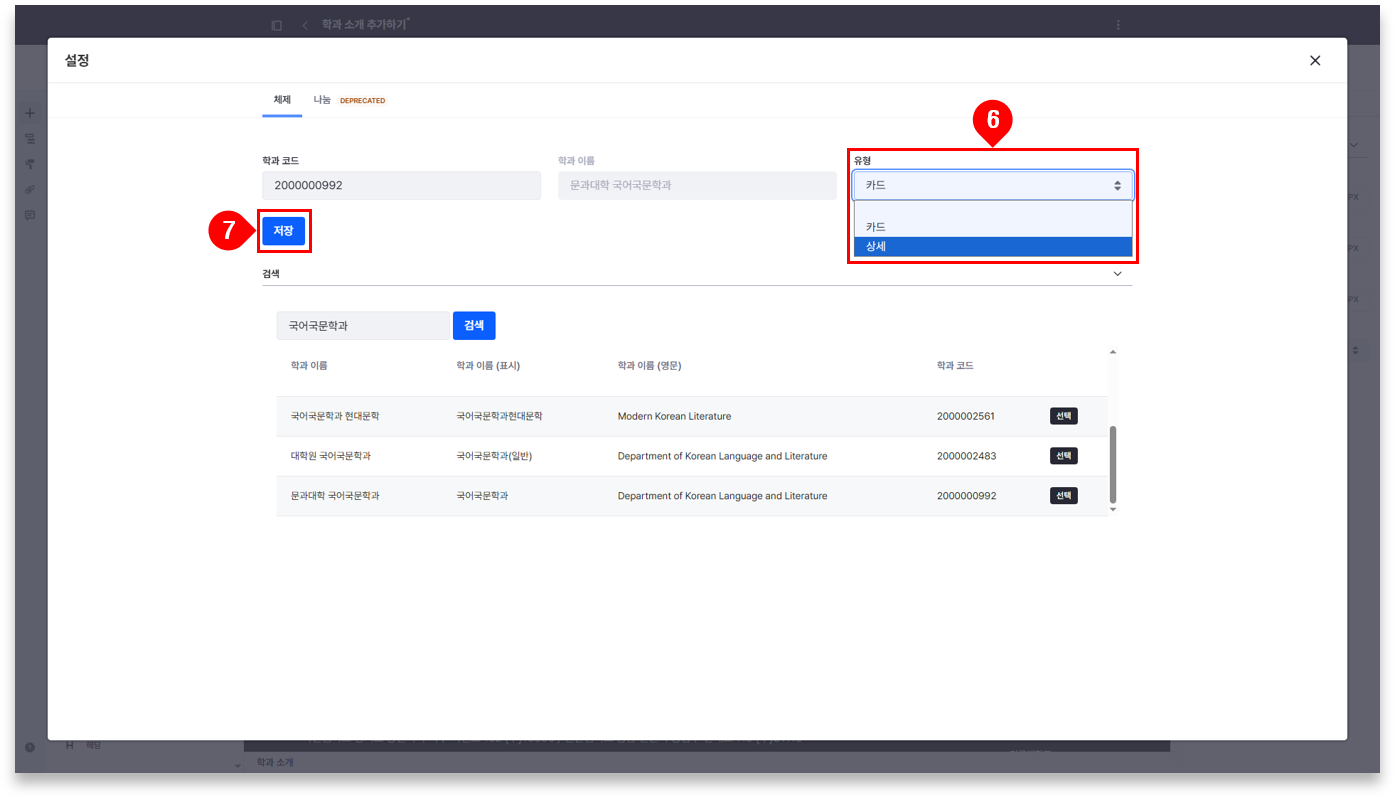Pick the 카드 option in the list

pos(992,227)
